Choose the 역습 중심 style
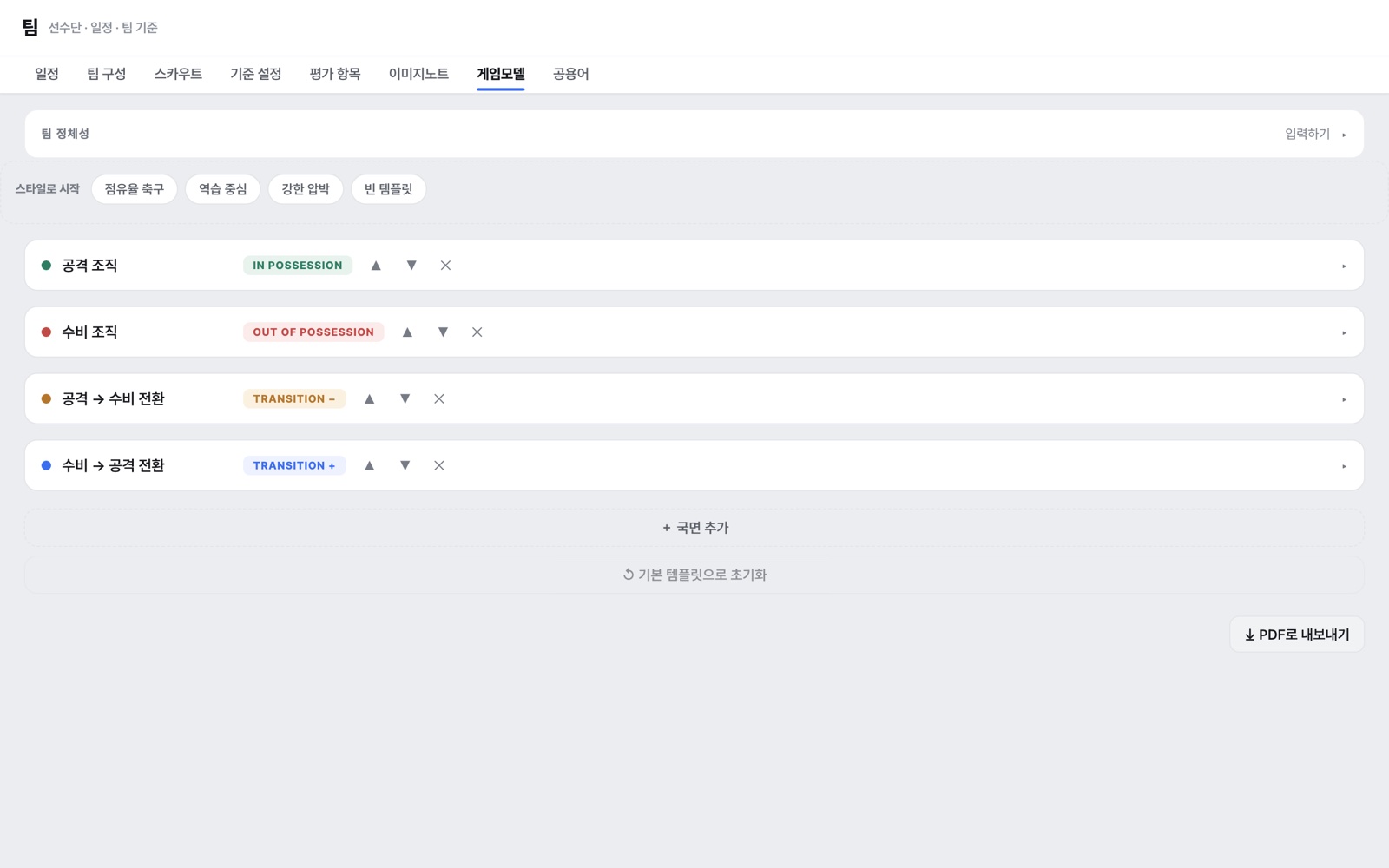Screen dimensions: 1389x868 [223, 189]
